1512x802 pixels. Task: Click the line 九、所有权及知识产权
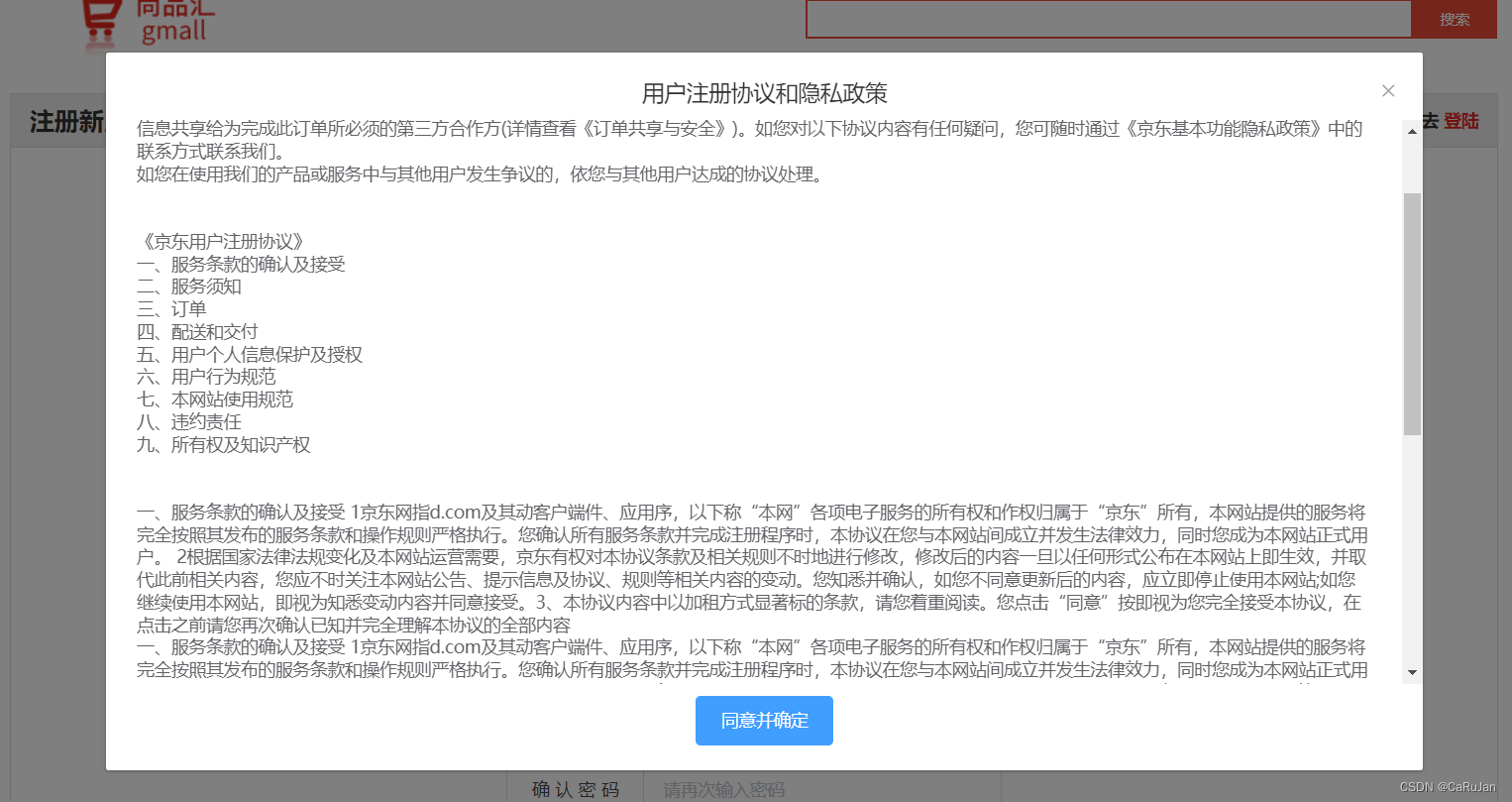[224, 445]
